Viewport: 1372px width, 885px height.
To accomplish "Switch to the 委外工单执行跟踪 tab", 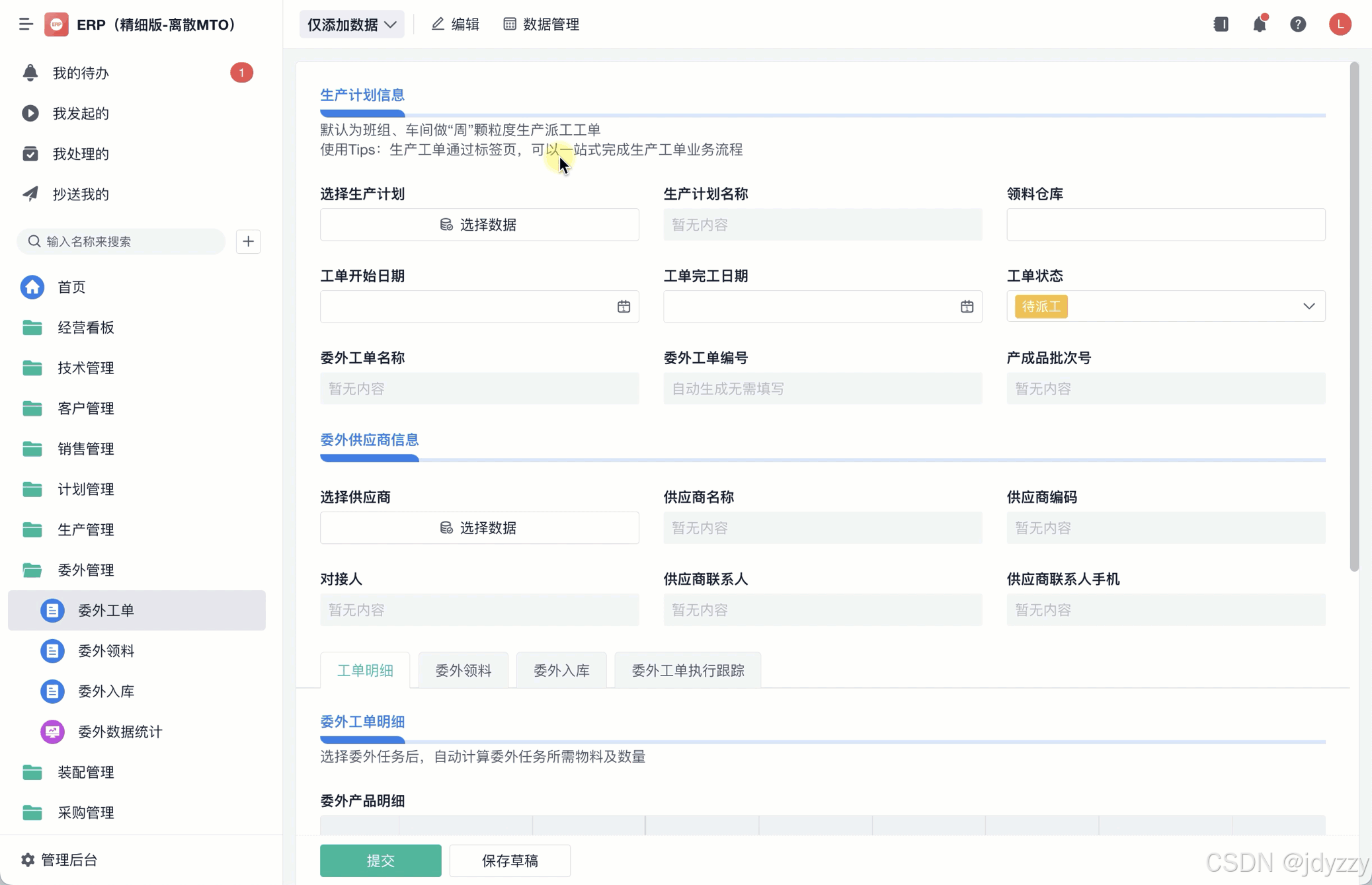I will click(687, 670).
